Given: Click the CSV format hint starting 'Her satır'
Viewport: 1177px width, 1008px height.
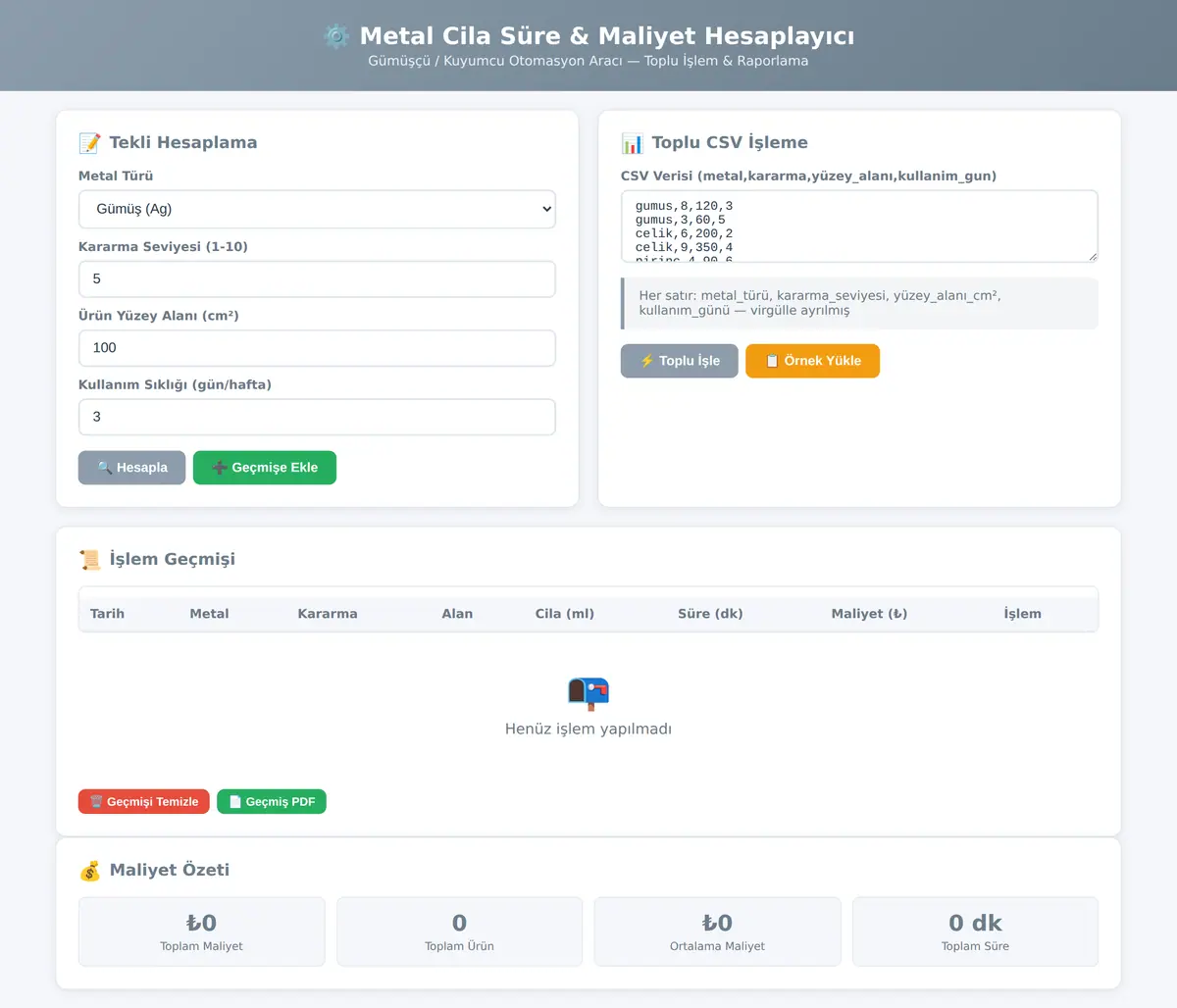Looking at the screenshot, I should pos(859,303).
